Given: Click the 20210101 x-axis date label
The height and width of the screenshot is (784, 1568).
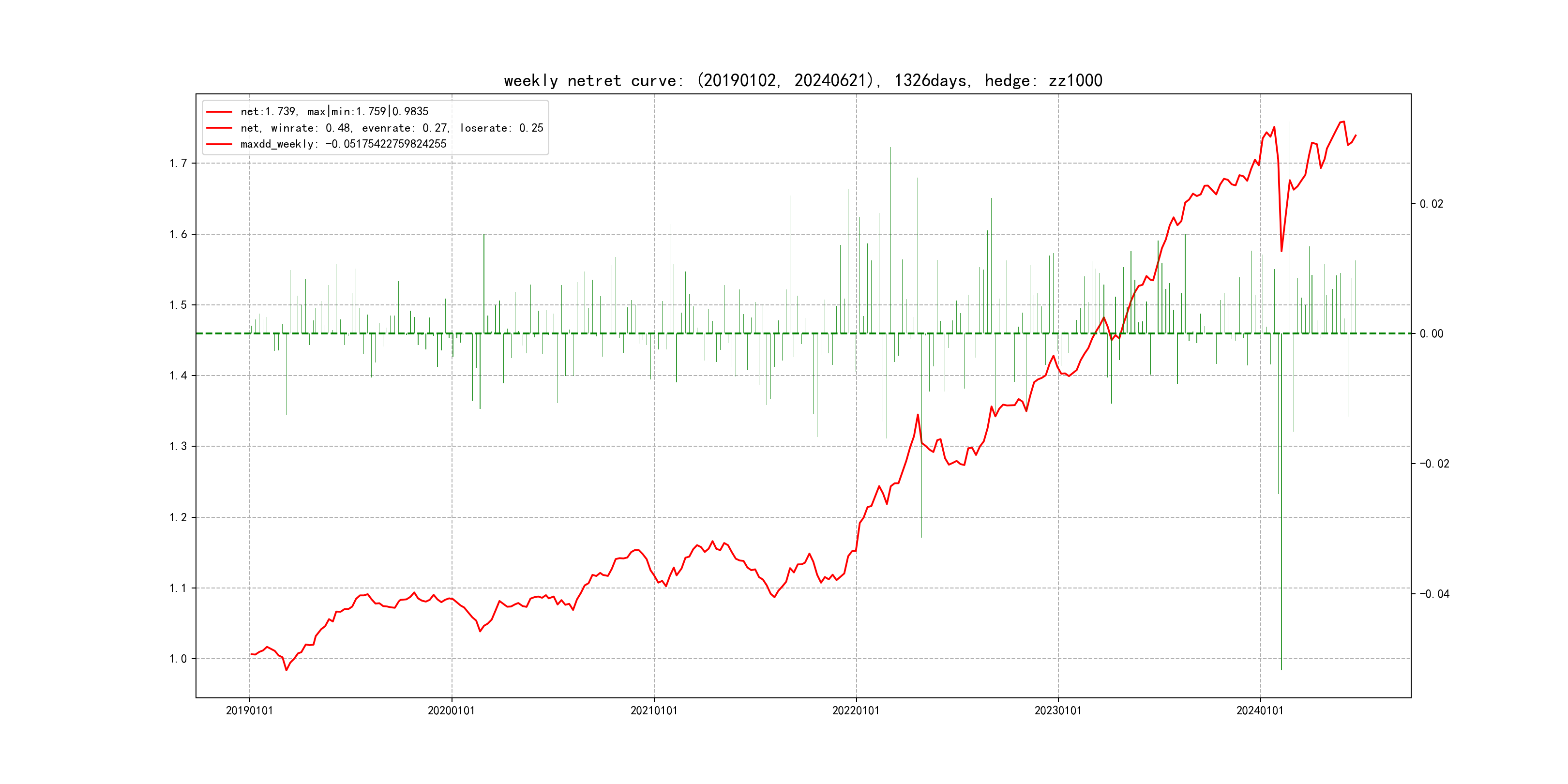Looking at the screenshot, I should click(x=654, y=710).
